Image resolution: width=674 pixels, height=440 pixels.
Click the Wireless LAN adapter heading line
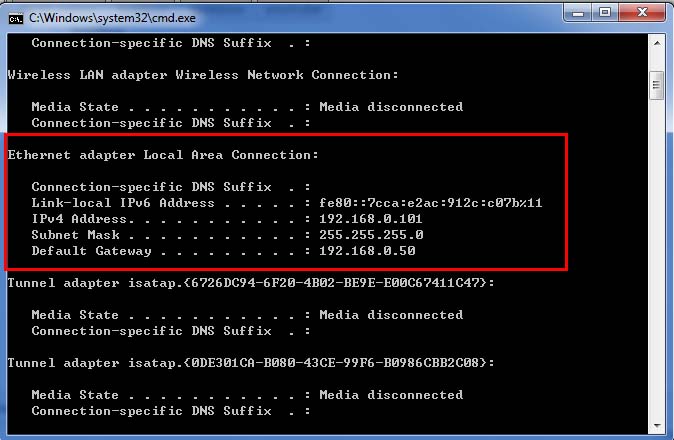pos(203,75)
